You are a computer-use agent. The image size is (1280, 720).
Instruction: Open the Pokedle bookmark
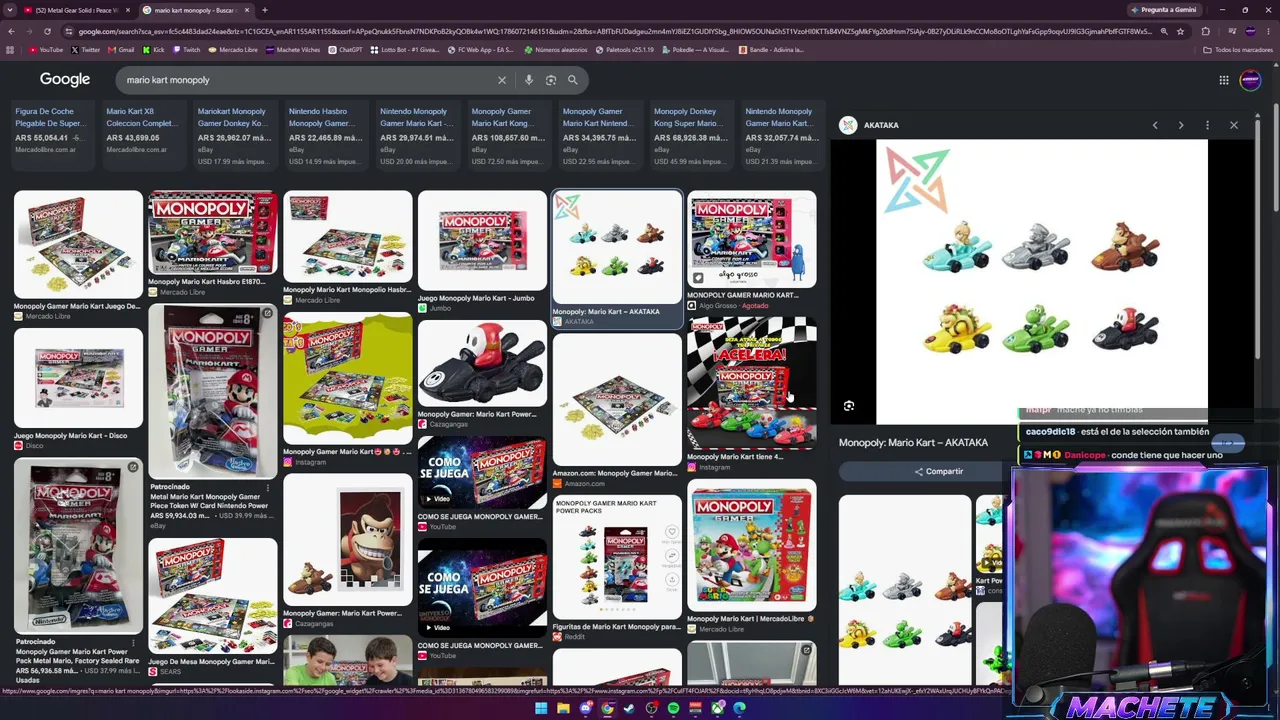(x=695, y=49)
